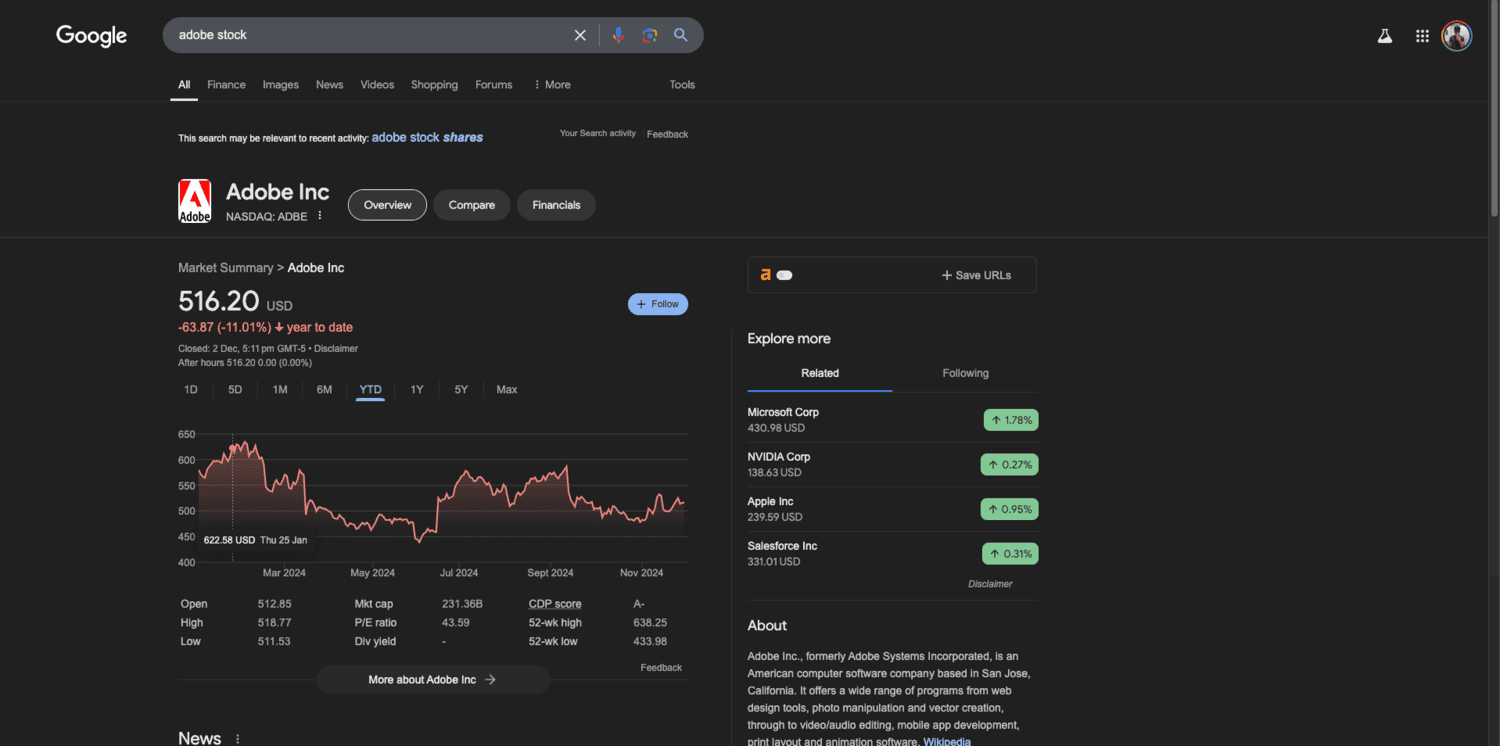Open Wikipedia link in About section
The width and height of the screenshot is (1500, 746).
click(946, 742)
